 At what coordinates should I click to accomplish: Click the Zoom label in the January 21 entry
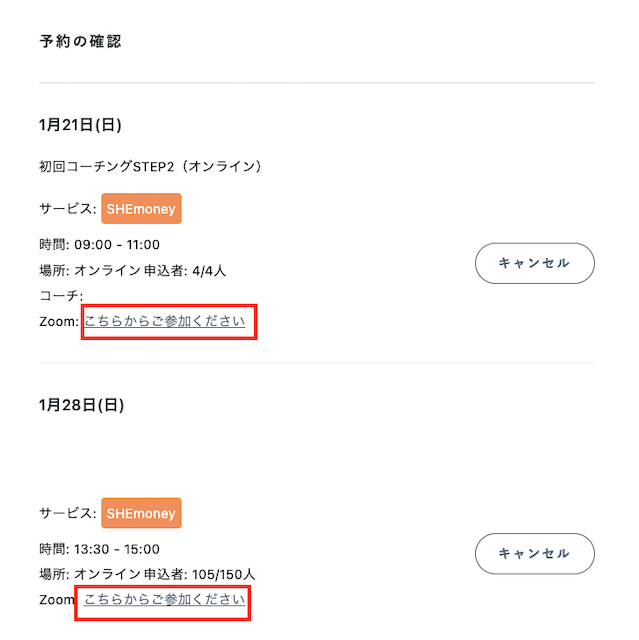[59, 321]
